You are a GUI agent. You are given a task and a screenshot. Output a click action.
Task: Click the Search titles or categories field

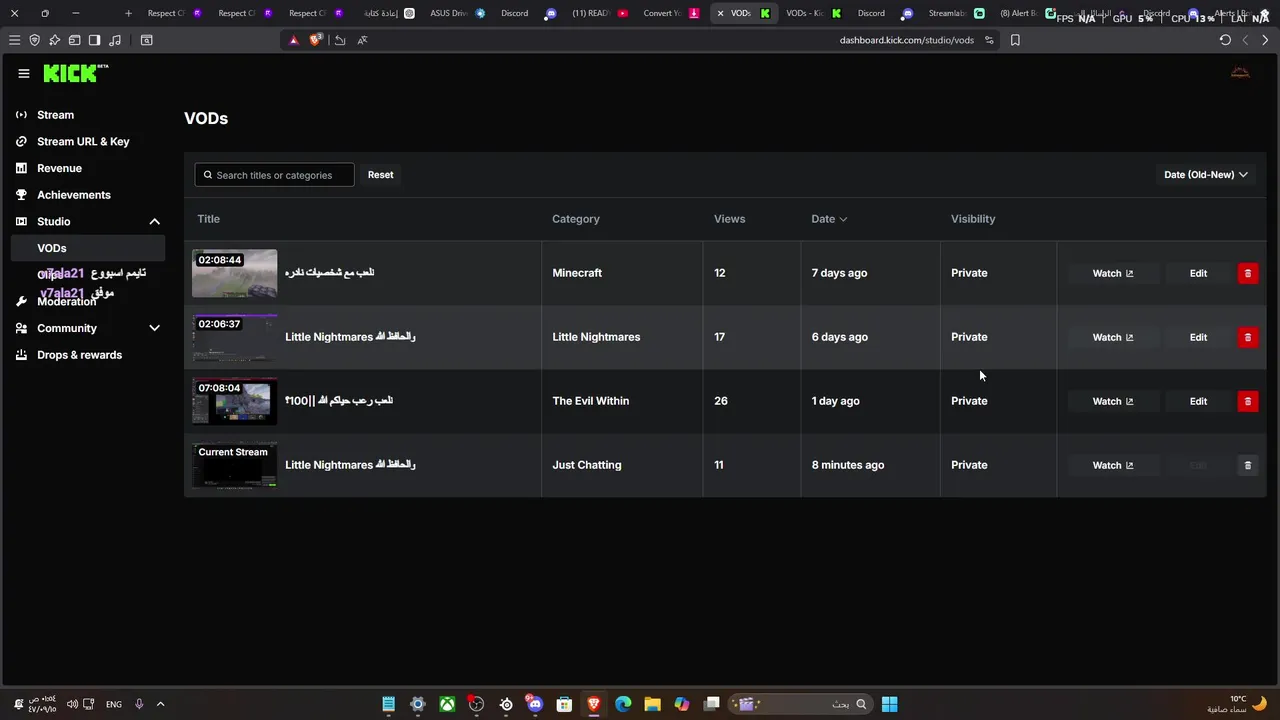(274, 175)
